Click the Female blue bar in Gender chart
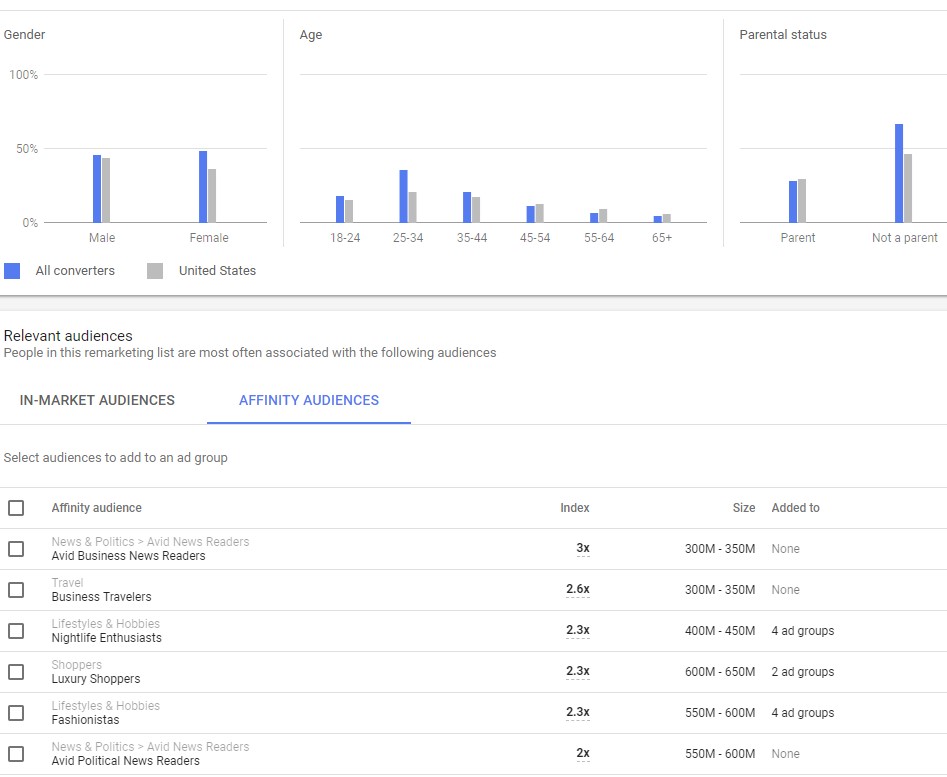This screenshot has height=777, width=947. pos(203,187)
